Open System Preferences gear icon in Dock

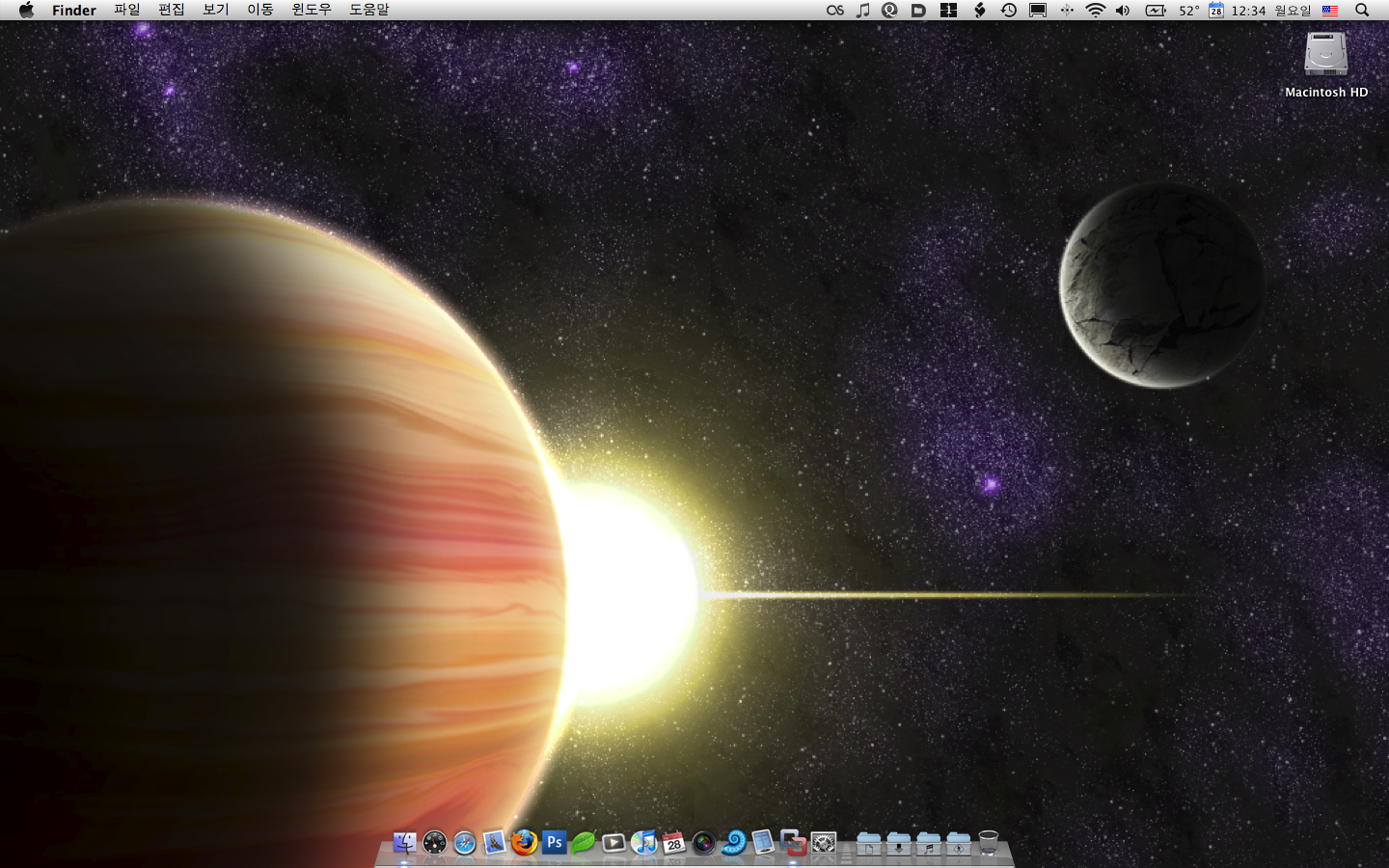pyautogui.click(x=823, y=843)
